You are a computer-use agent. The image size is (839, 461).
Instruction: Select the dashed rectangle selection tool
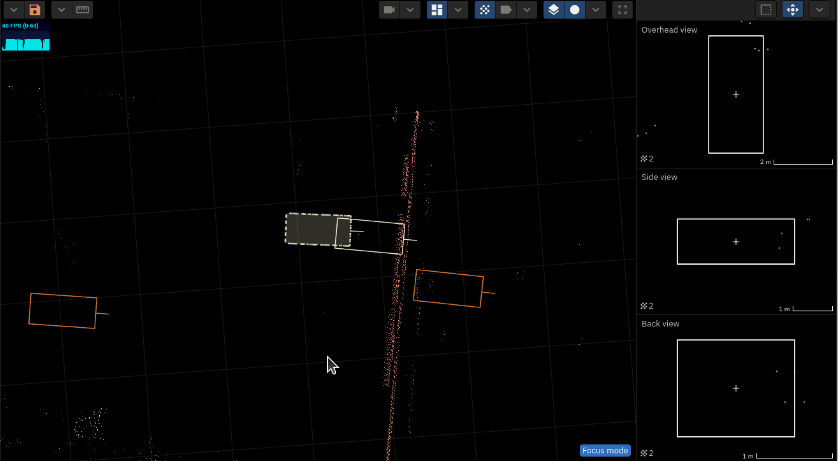click(766, 10)
